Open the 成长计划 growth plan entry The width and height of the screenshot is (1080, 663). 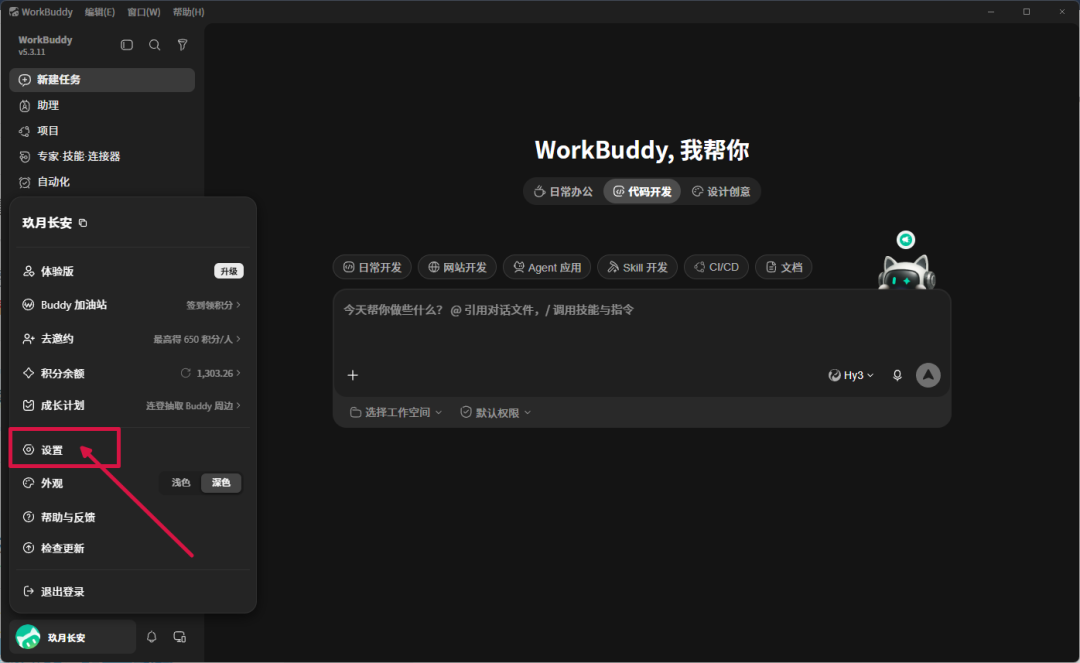pyautogui.click(x=132, y=406)
